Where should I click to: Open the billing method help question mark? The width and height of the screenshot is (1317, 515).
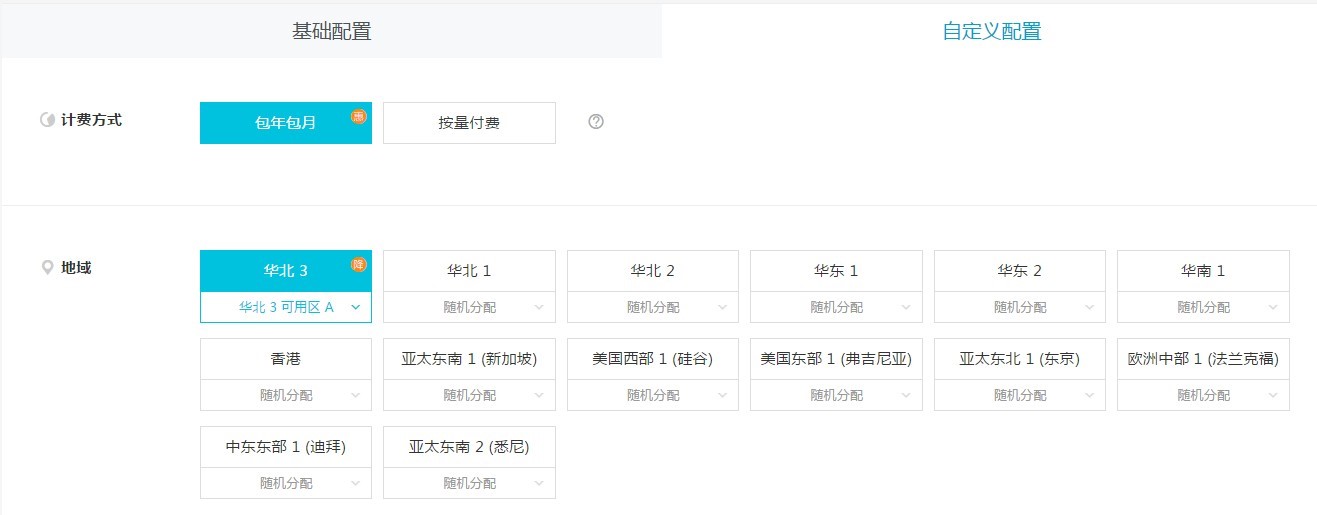(596, 122)
